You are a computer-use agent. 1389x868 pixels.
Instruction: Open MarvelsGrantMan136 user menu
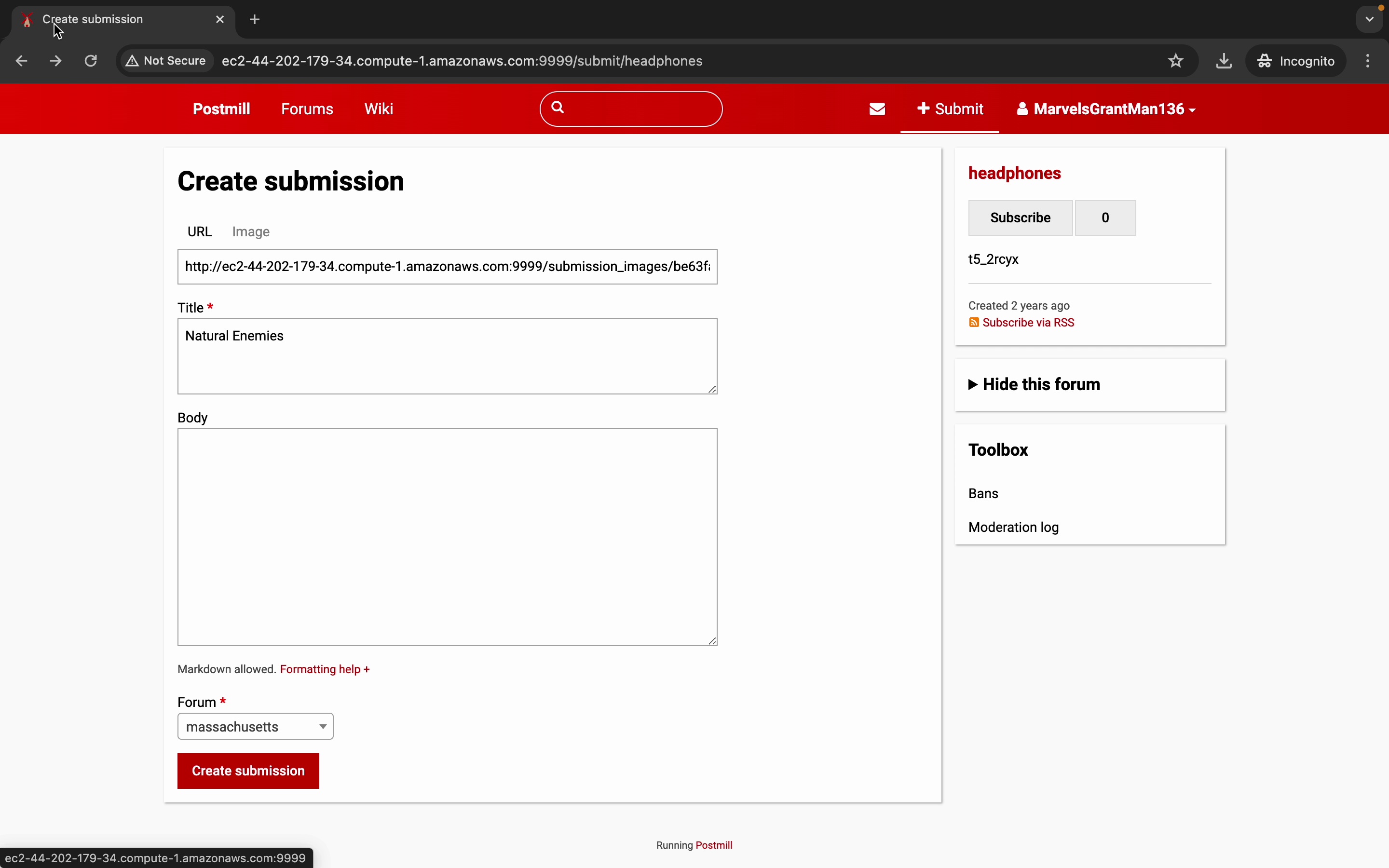coord(1106,109)
